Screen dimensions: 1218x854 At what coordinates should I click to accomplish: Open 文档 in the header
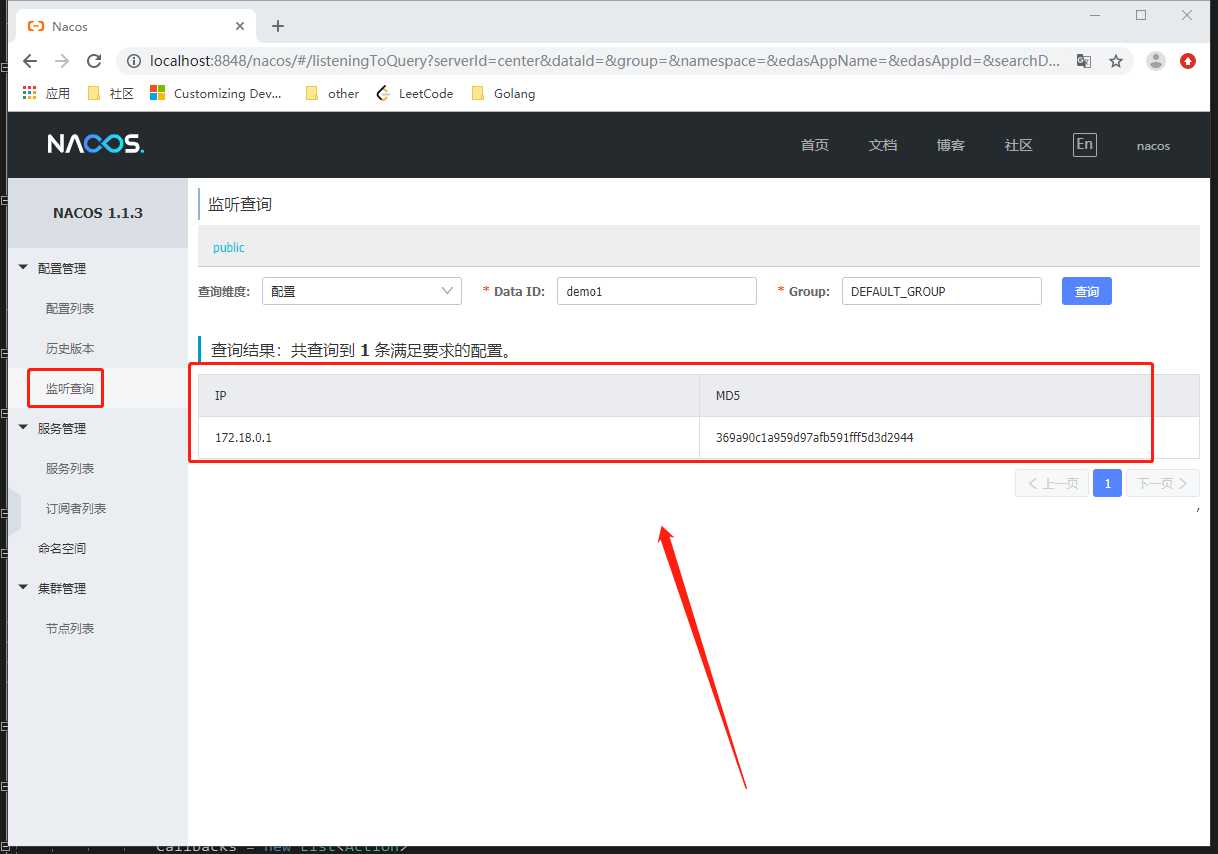[883, 145]
